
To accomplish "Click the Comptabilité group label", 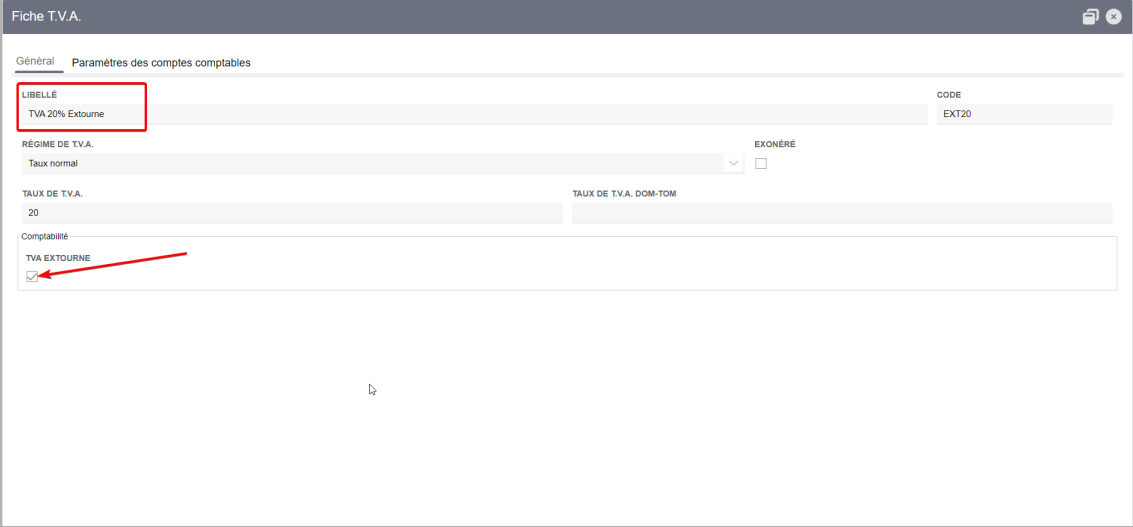I will coord(45,236).
